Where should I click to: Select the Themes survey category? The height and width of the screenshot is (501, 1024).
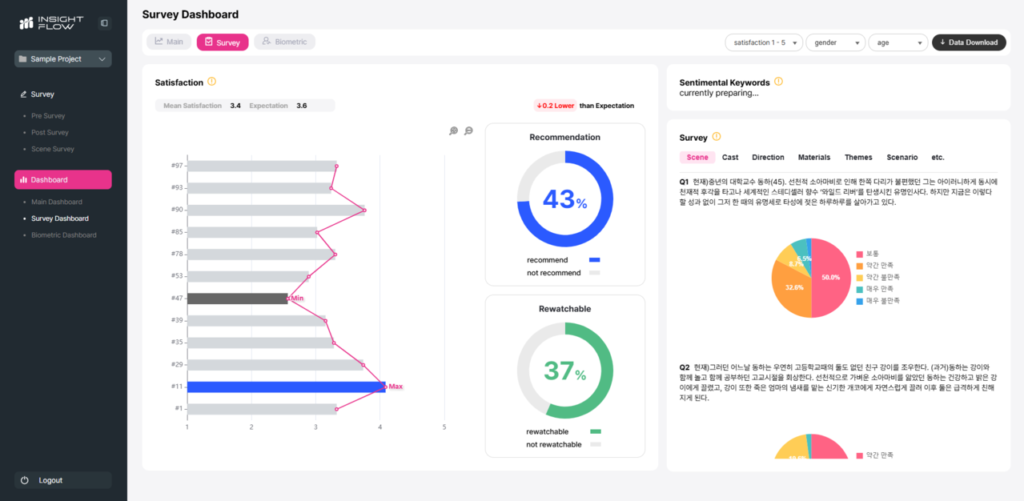point(857,157)
